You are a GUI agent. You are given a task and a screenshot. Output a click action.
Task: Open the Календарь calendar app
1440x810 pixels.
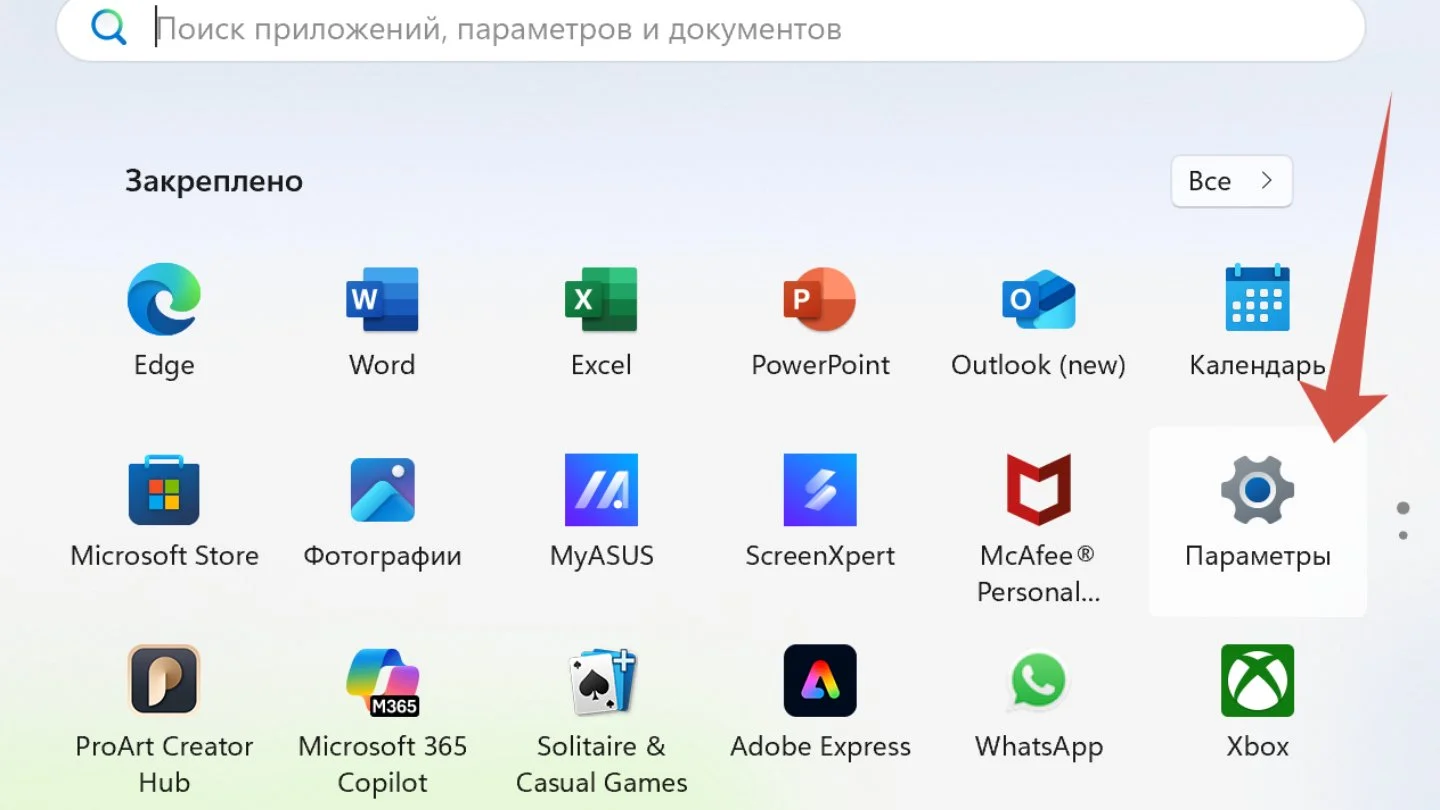click(x=1258, y=298)
